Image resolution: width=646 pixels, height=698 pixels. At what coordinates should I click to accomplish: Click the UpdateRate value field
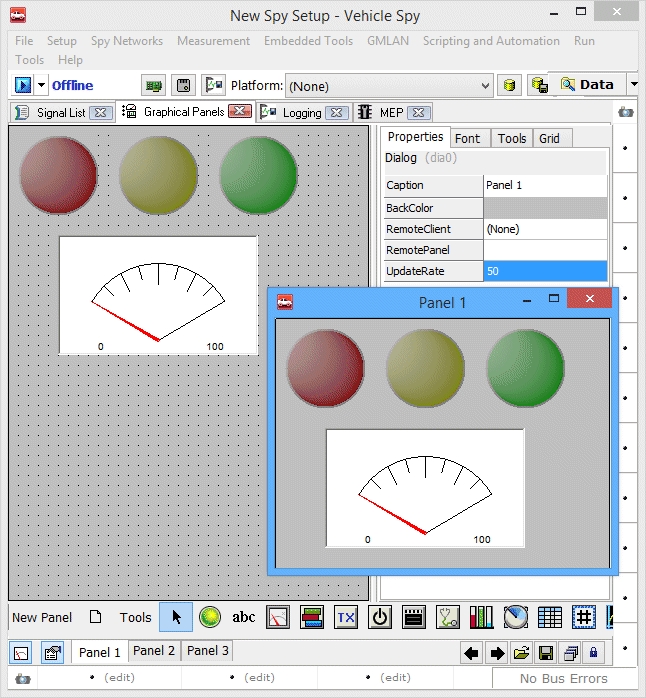click(x=545, y=271)
